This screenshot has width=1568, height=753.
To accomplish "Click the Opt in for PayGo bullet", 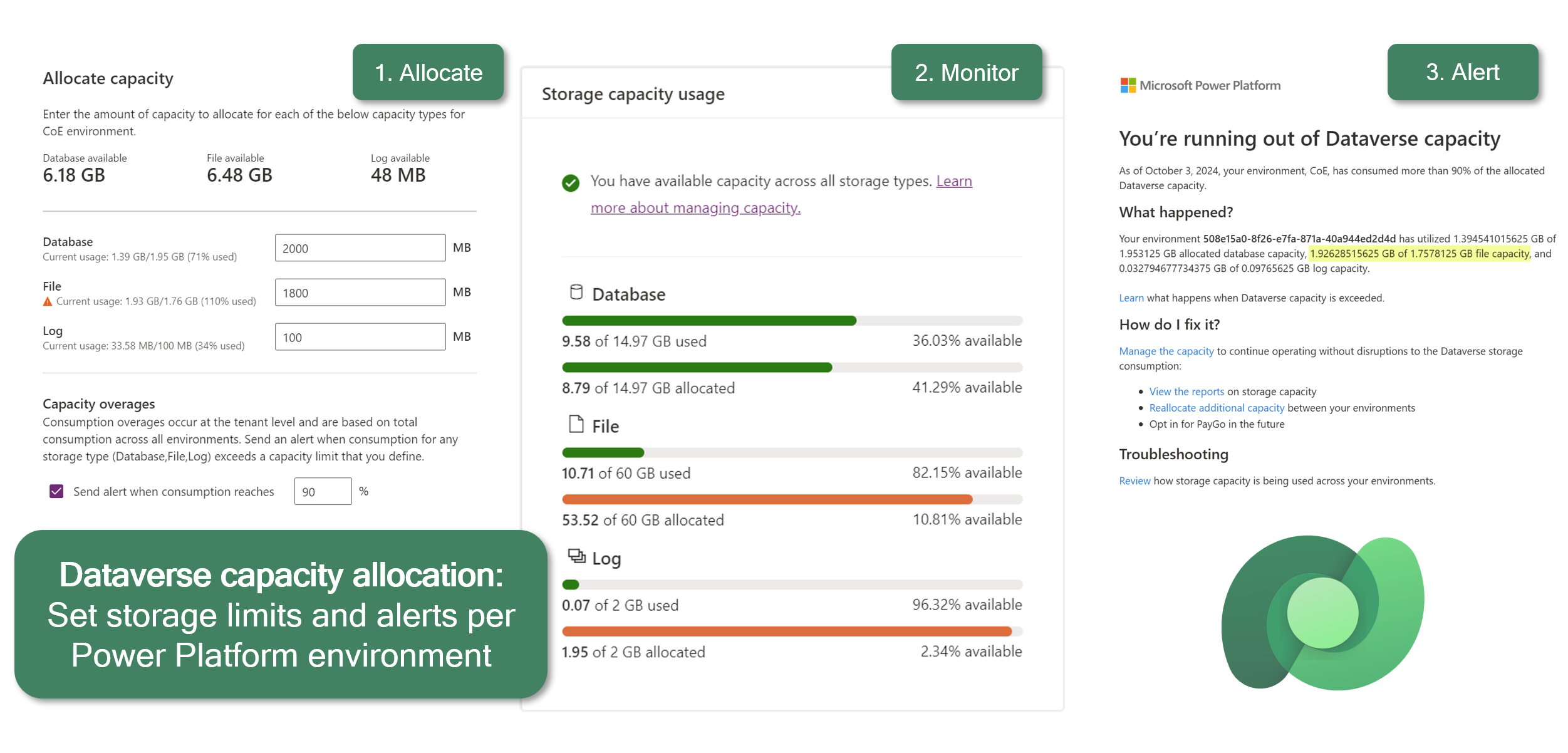I will point(1217,424).
